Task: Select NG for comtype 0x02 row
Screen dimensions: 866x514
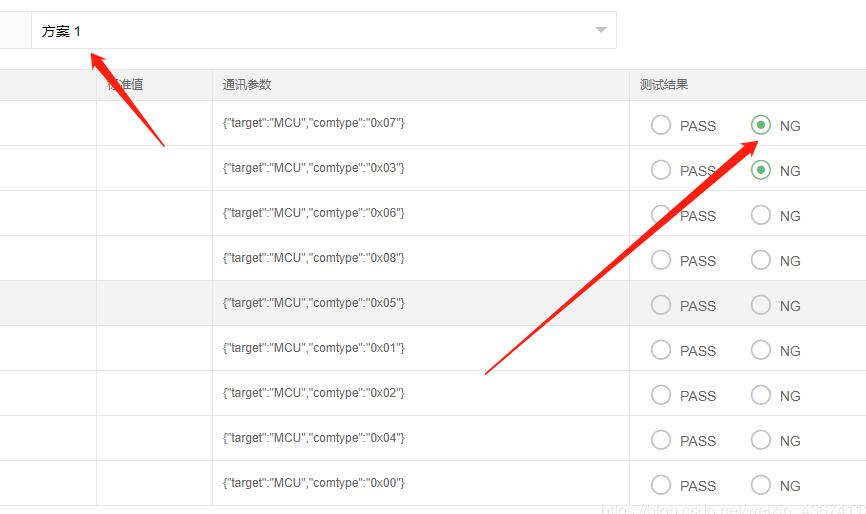Action: coord(761,395)
